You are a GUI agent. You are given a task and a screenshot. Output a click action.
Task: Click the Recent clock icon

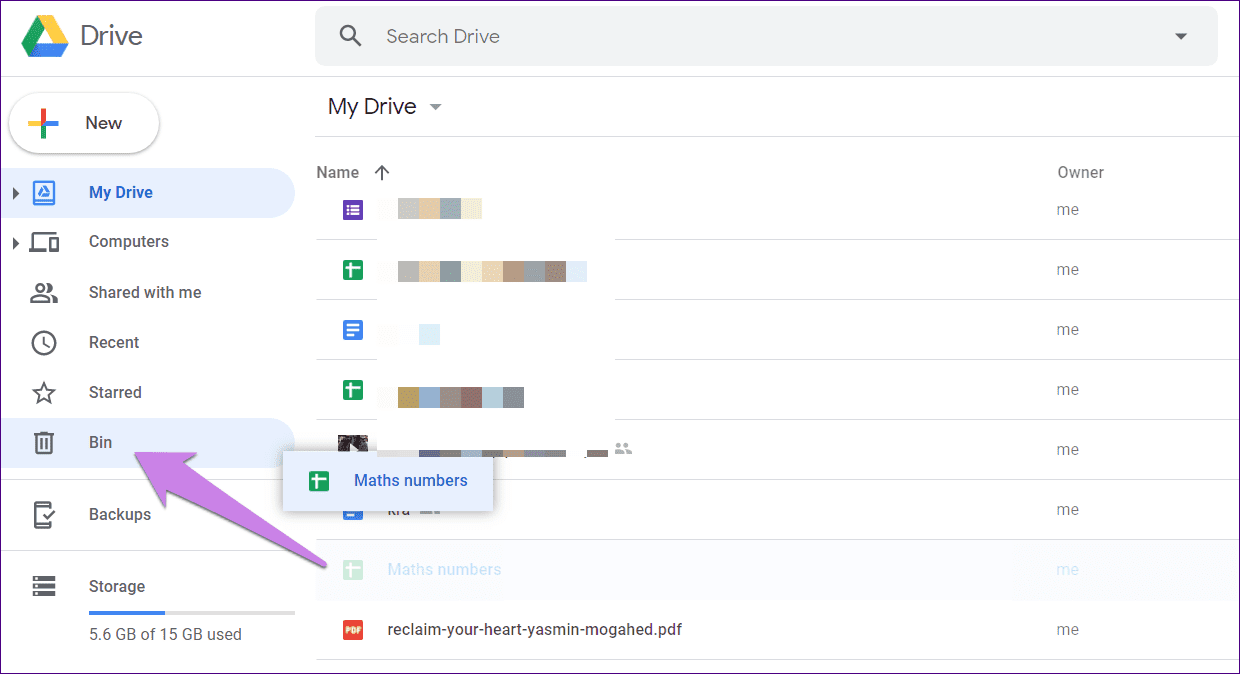(44, 343)
